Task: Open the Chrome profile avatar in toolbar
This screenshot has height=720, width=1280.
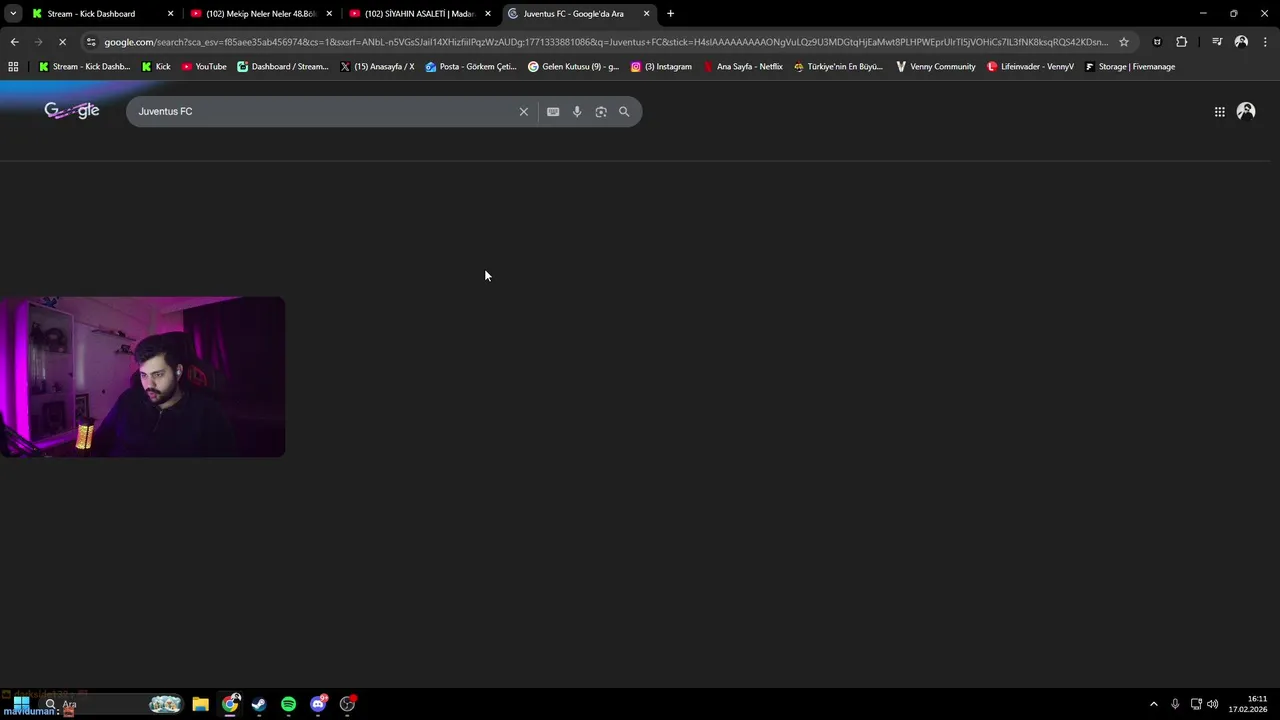Action: tap(1241, 42)
